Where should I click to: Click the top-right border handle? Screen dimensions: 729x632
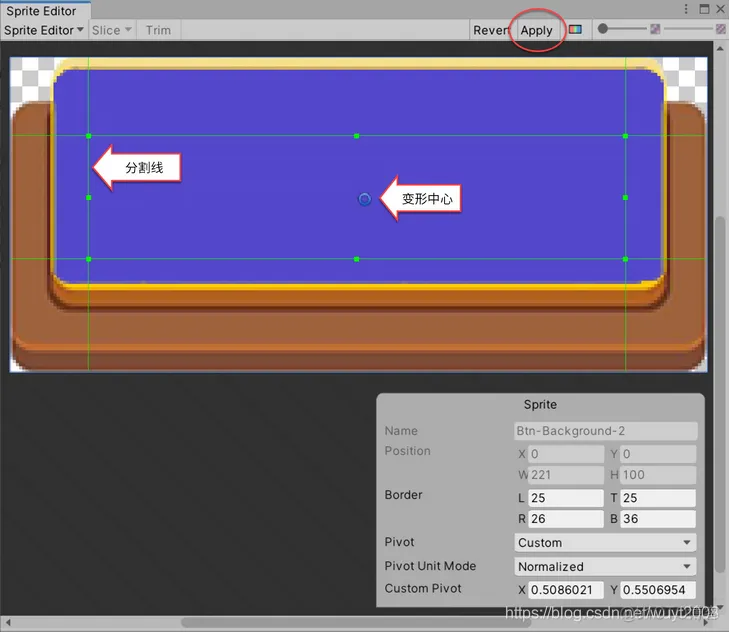tap(625, 136)
